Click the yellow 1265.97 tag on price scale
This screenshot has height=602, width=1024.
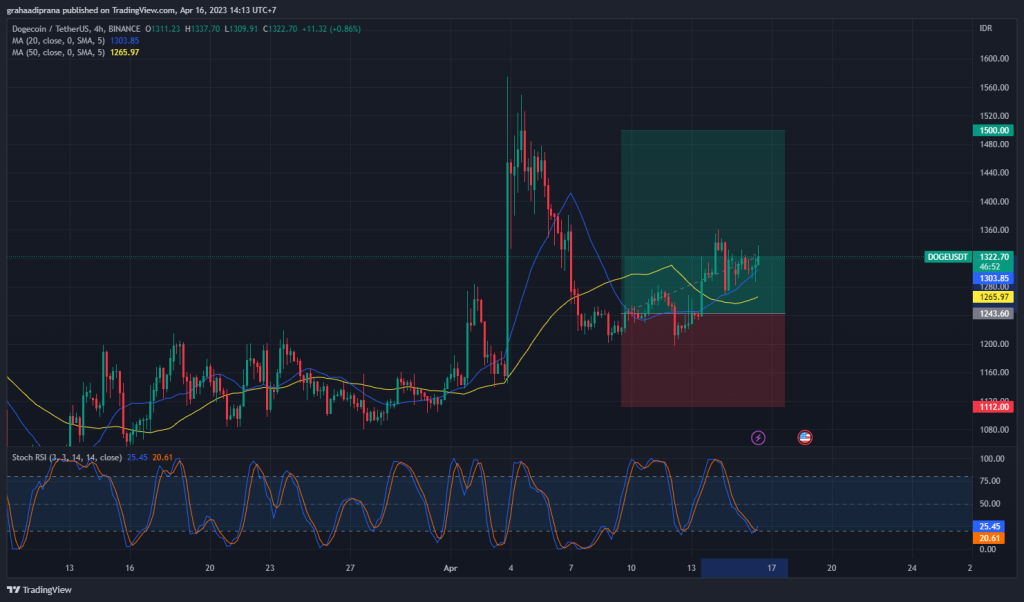point(992,297)
